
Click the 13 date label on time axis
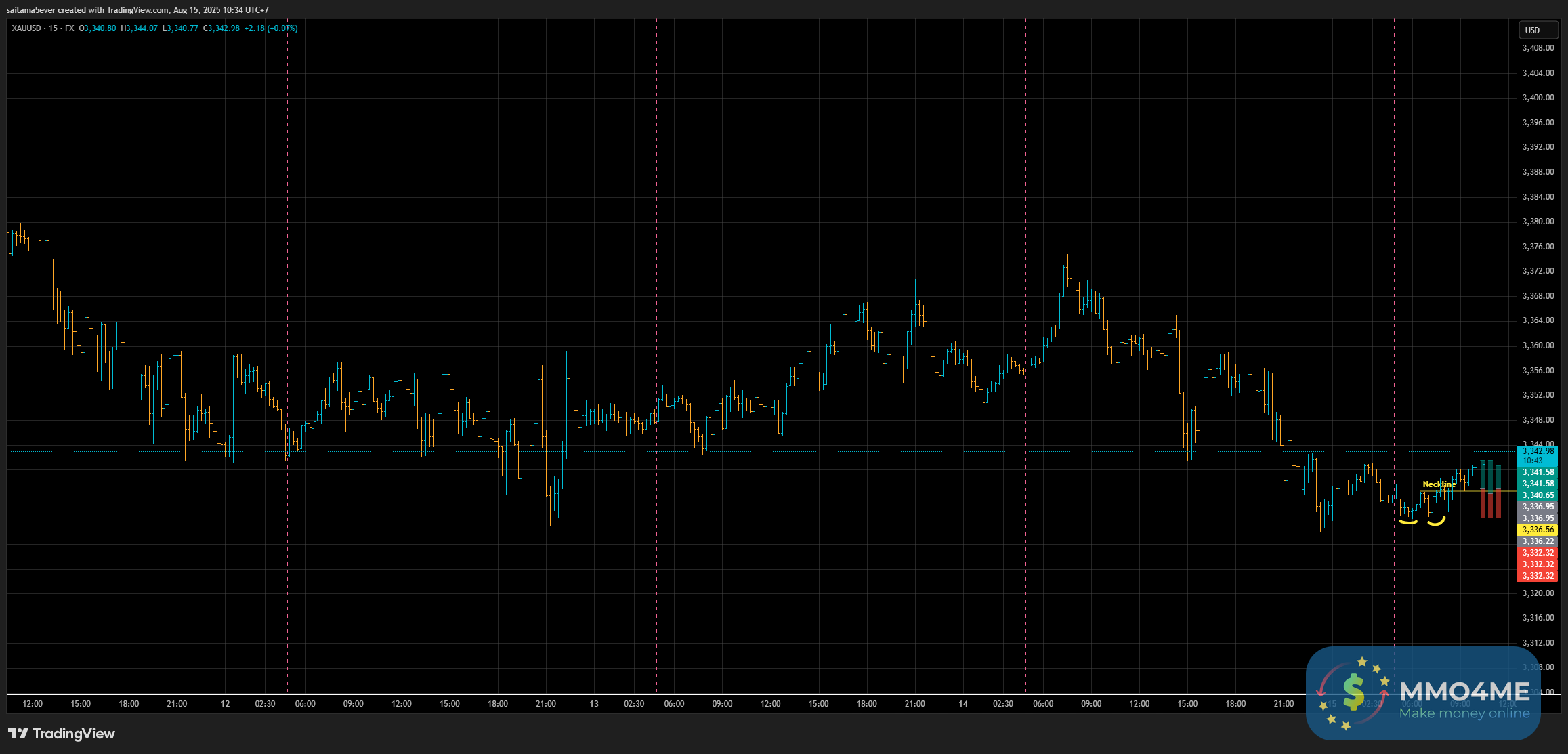tap(594, 704)
